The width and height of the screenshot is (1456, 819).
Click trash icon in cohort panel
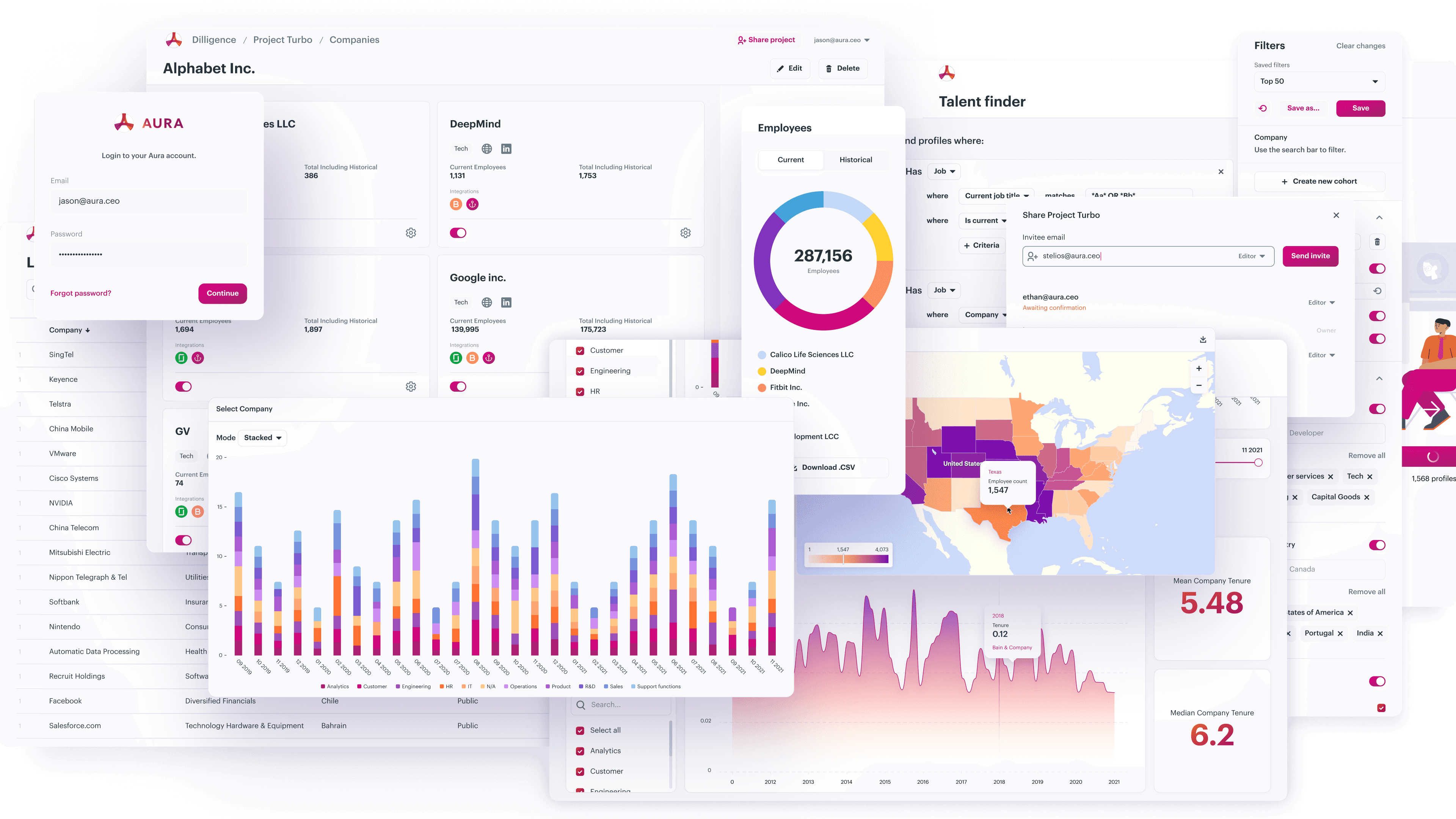tap(1378, 242)
